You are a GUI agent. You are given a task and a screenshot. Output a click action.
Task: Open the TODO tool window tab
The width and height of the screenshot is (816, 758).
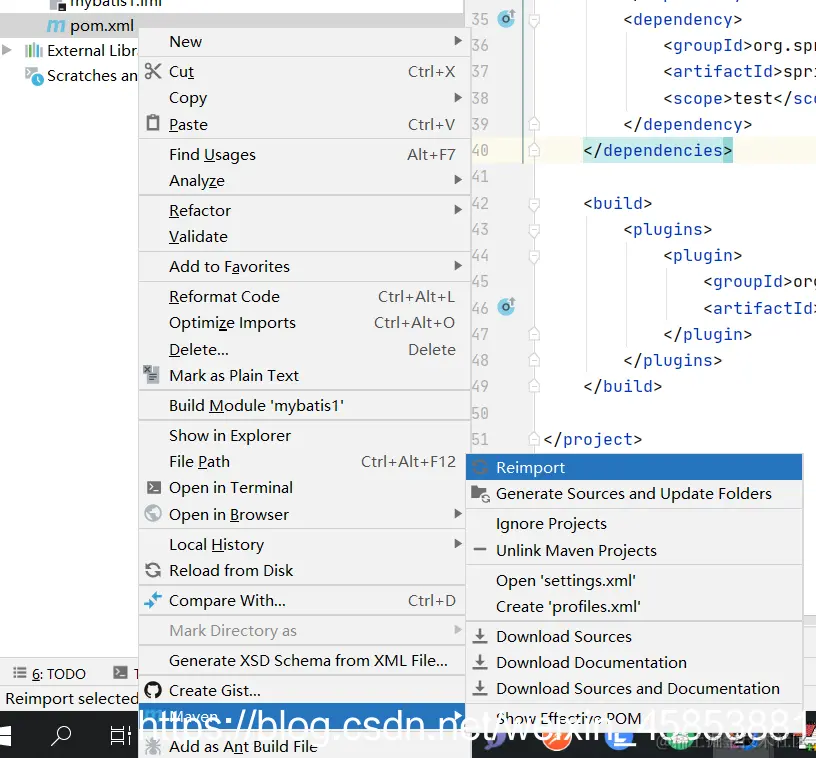pos(49,673)
